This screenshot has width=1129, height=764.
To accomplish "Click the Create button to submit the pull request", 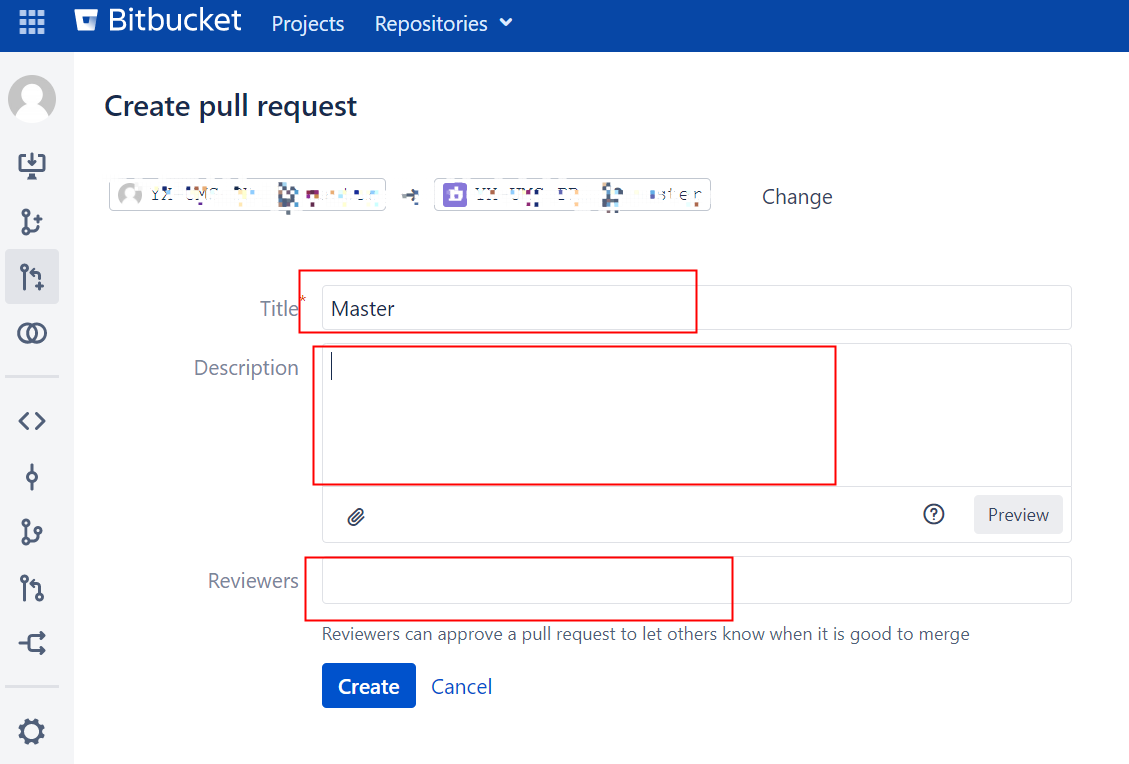I will click(368, 686).
